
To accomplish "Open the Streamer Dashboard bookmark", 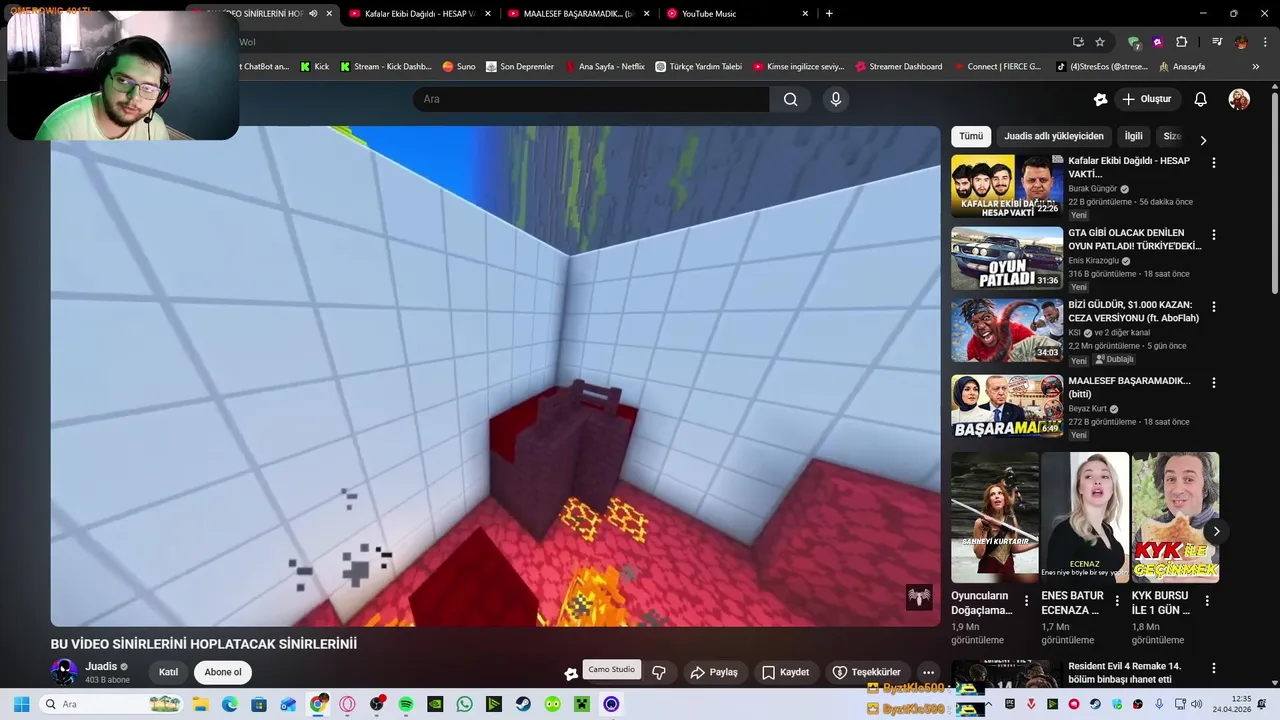I will (897, 67).
